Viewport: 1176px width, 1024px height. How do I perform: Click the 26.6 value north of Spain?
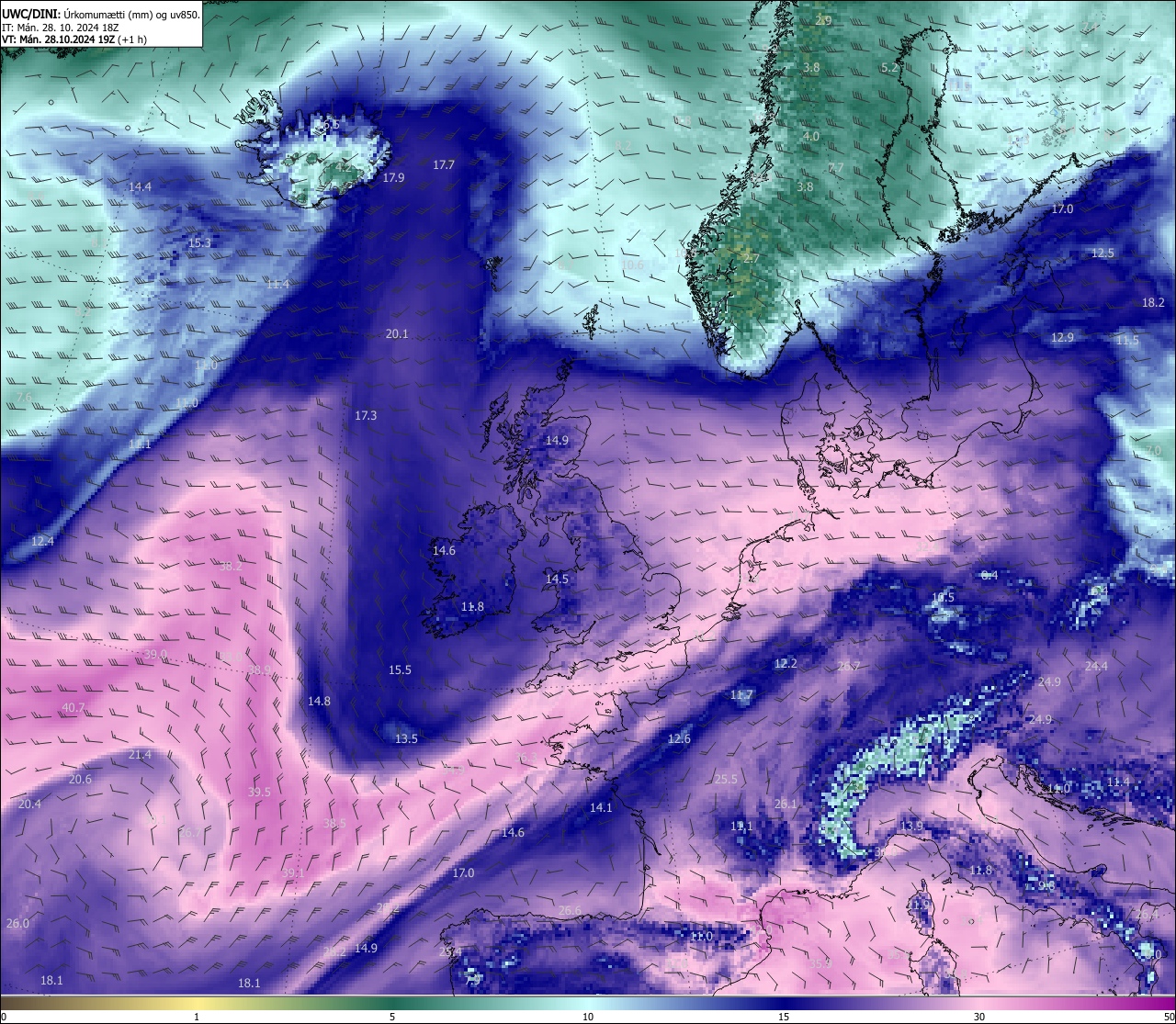(x=570, y=910)
